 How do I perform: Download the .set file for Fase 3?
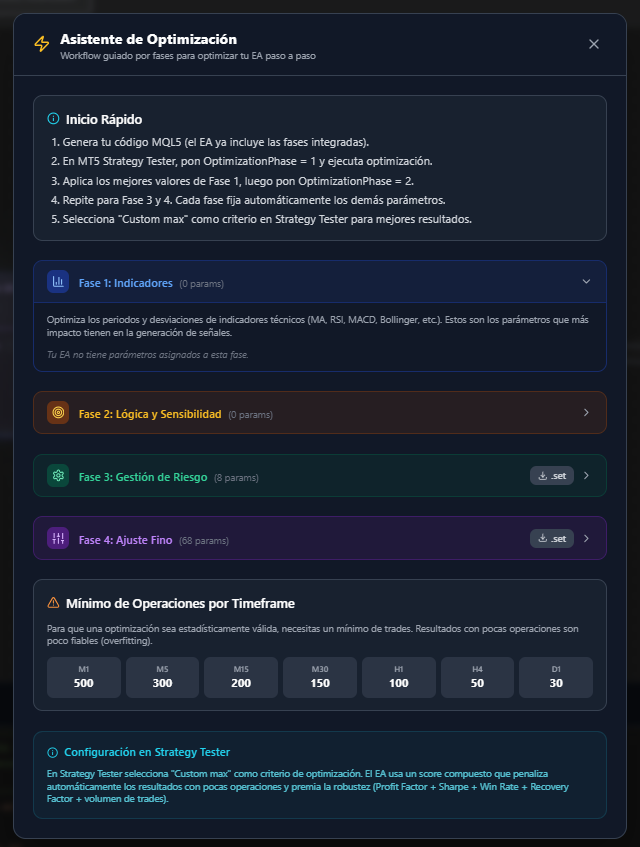(x=552, y=476)
